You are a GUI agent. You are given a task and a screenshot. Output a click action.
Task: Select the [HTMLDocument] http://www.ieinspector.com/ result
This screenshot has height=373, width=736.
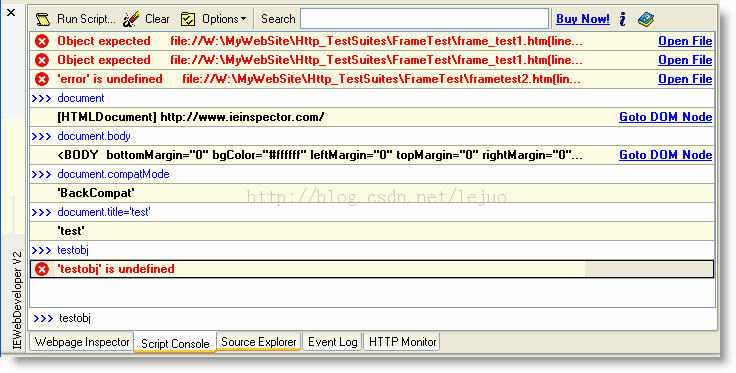191,117
